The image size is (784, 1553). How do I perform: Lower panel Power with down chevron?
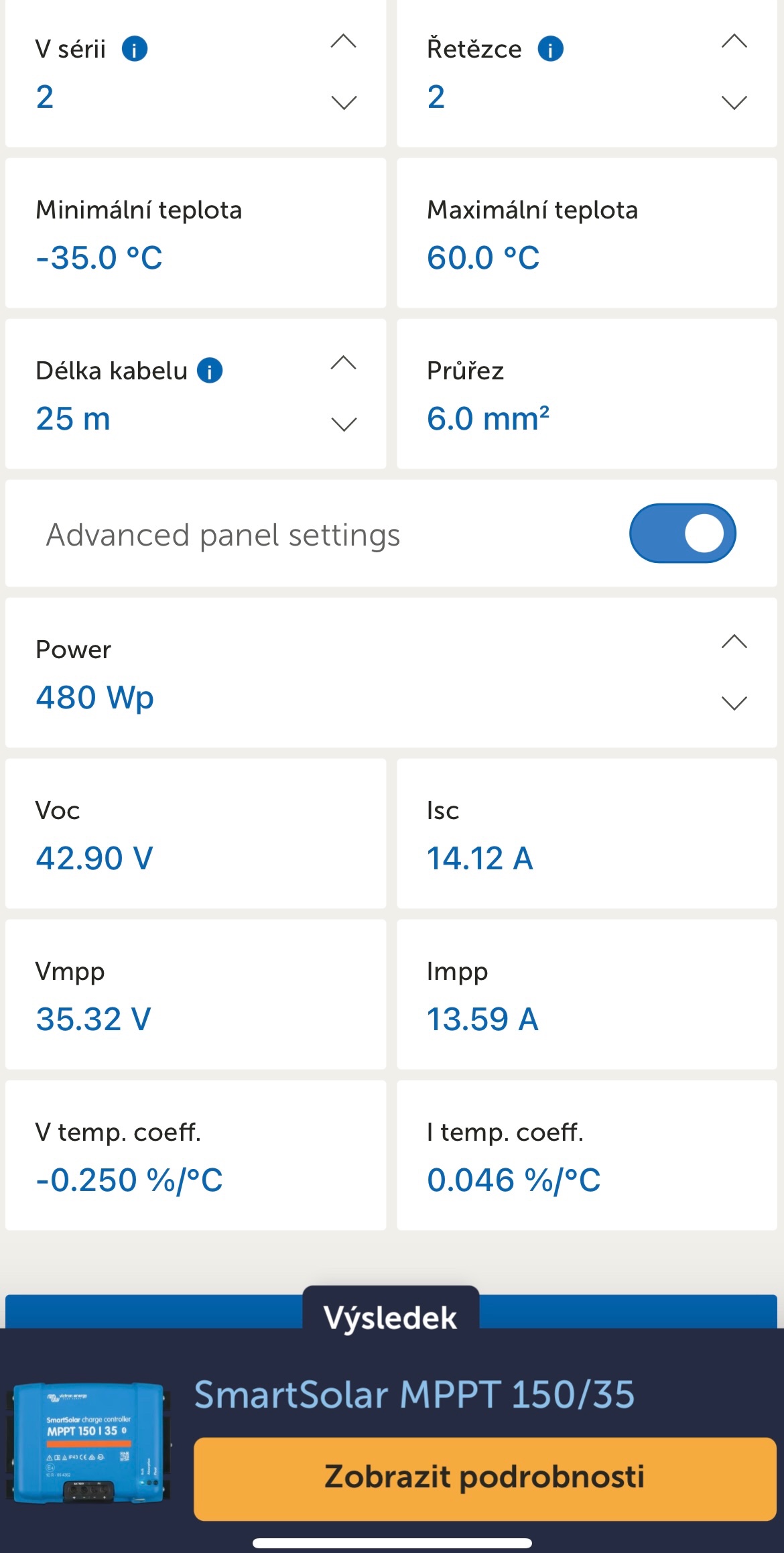pyautogui.click(x=734, y=703)
